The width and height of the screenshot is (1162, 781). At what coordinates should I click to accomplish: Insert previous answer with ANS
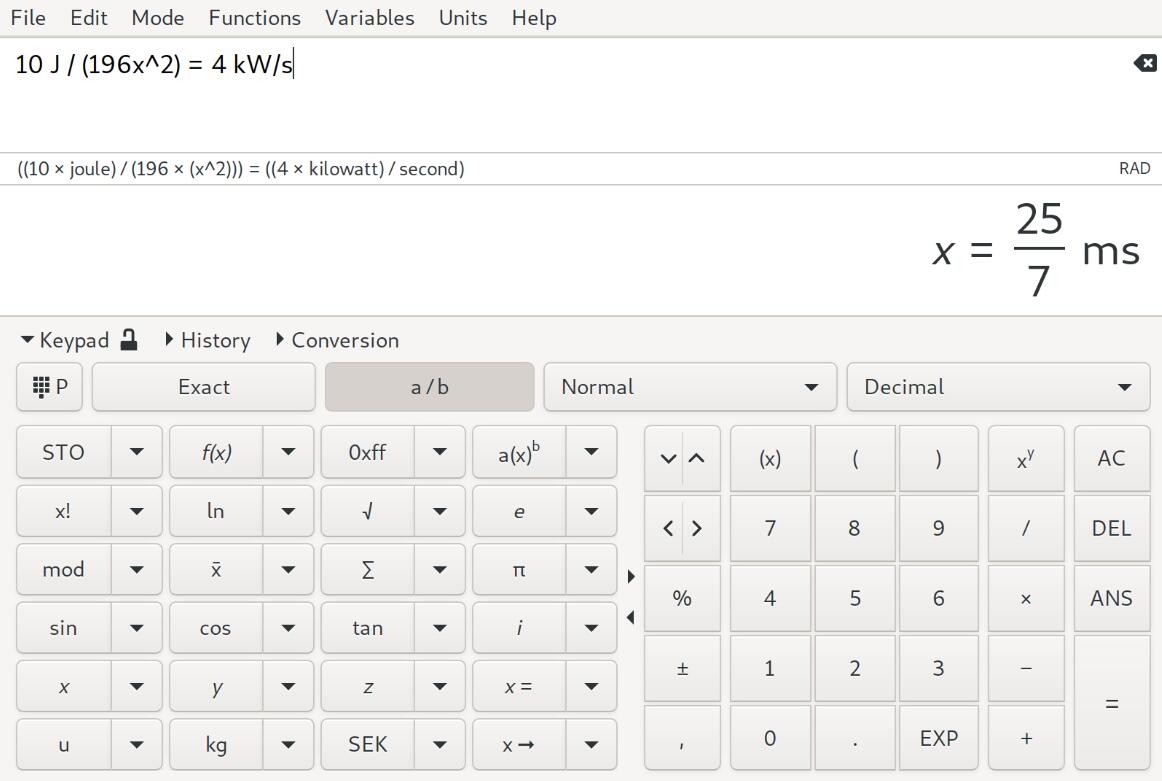pos(1112,599)
